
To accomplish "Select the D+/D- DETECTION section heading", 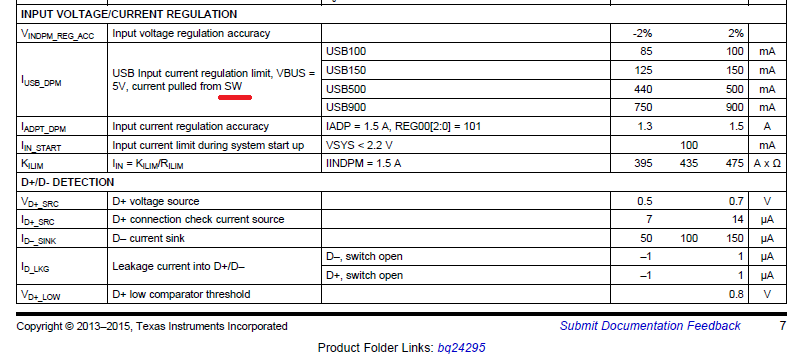I will pos(67,182).
